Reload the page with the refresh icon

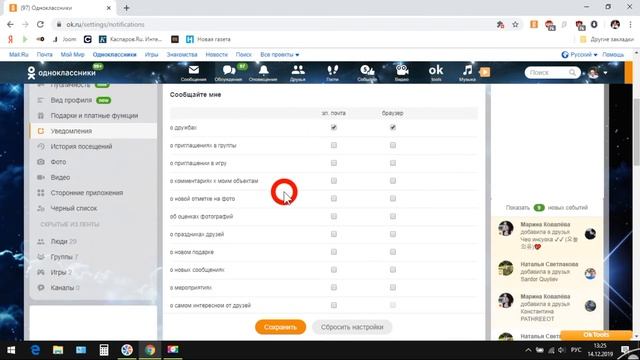coord(40,24)
